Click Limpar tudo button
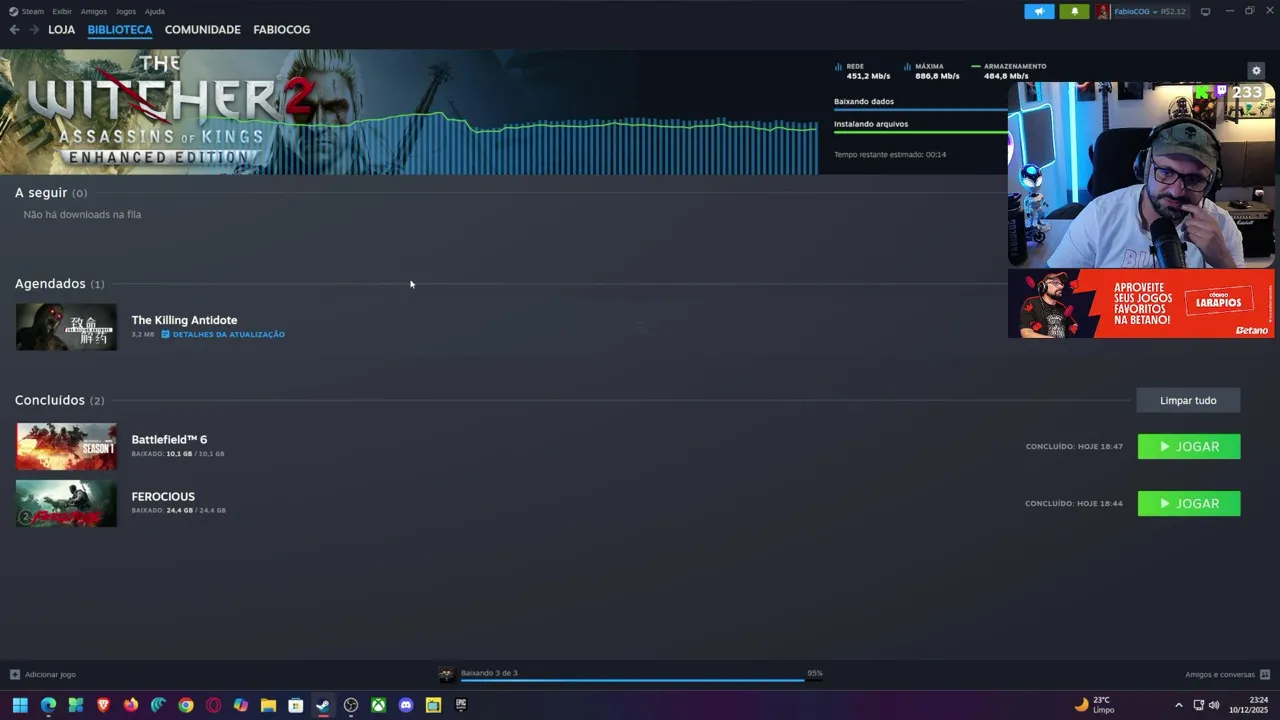Viewport: 1280px width, 720px height. (1188, 400)
